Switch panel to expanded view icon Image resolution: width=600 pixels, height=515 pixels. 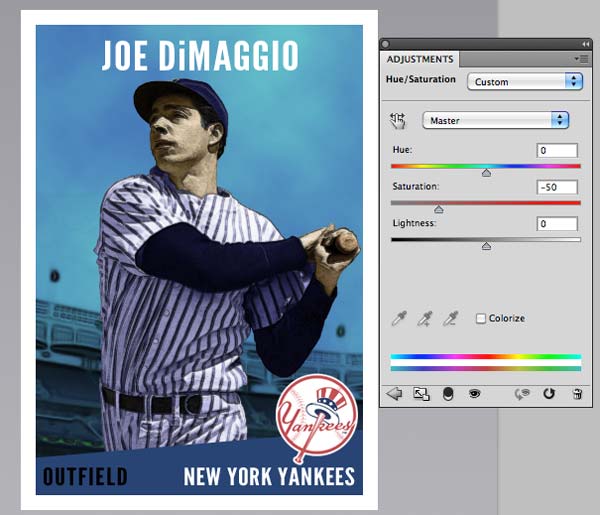(x=421, y=394)
